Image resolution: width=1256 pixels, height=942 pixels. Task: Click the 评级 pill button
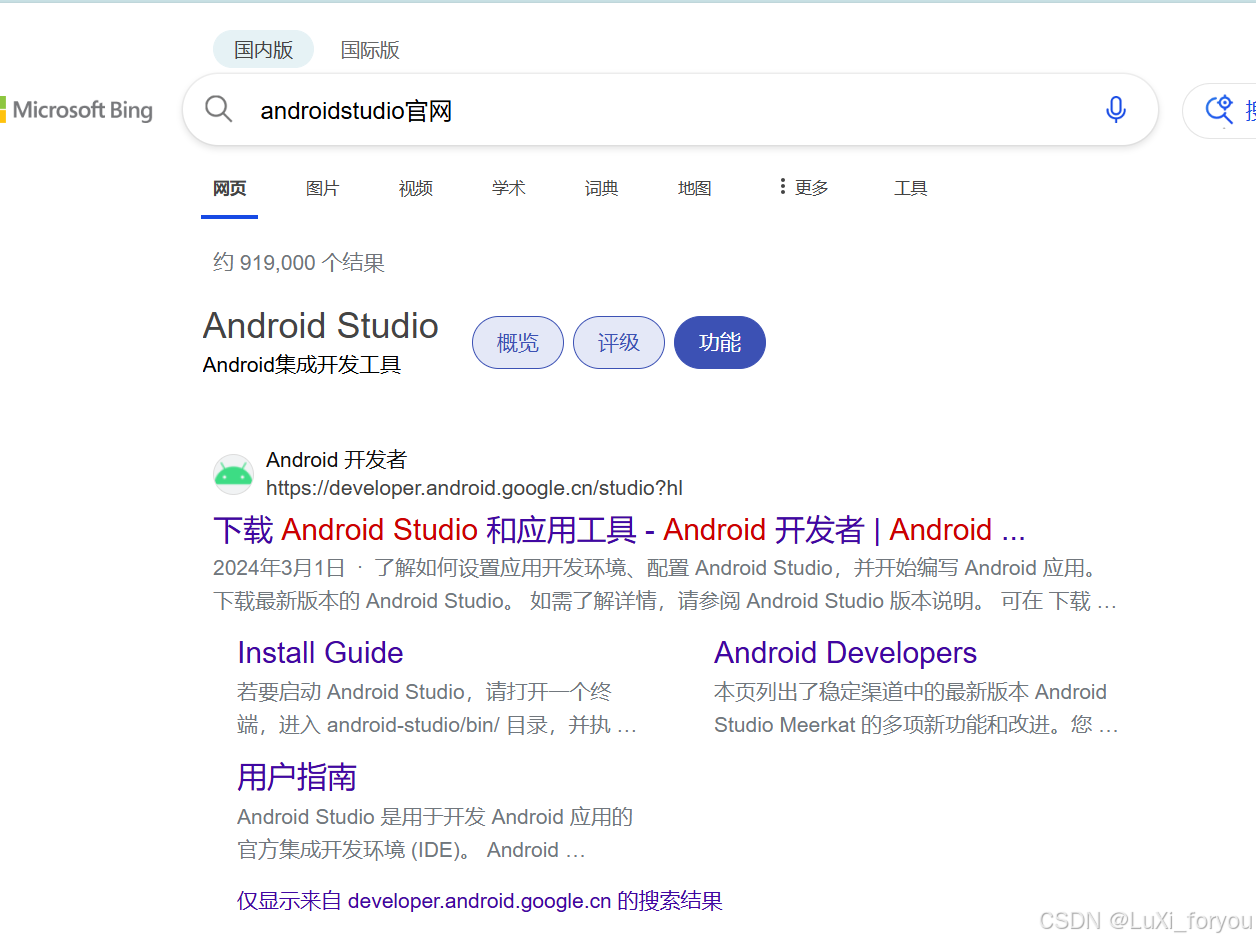(x=619, y=343)
